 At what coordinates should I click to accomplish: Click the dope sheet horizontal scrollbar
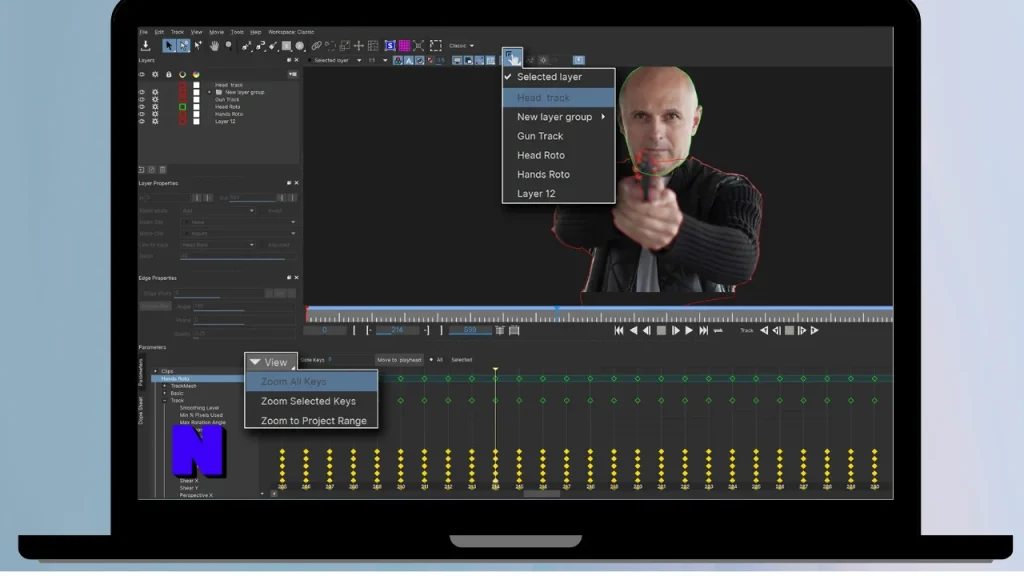pos(541,494)
